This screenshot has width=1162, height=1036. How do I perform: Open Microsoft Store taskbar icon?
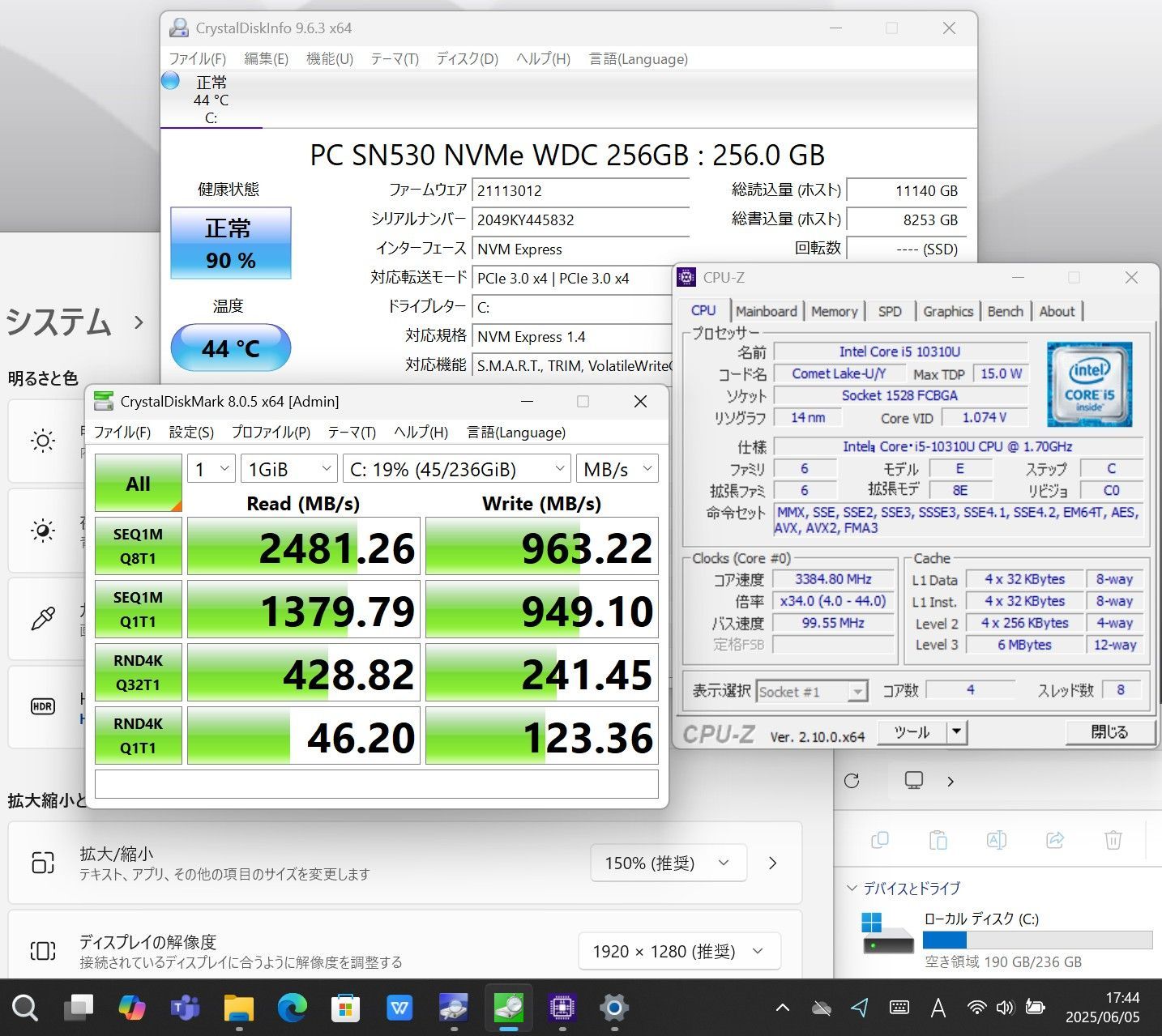point(346,1008)
